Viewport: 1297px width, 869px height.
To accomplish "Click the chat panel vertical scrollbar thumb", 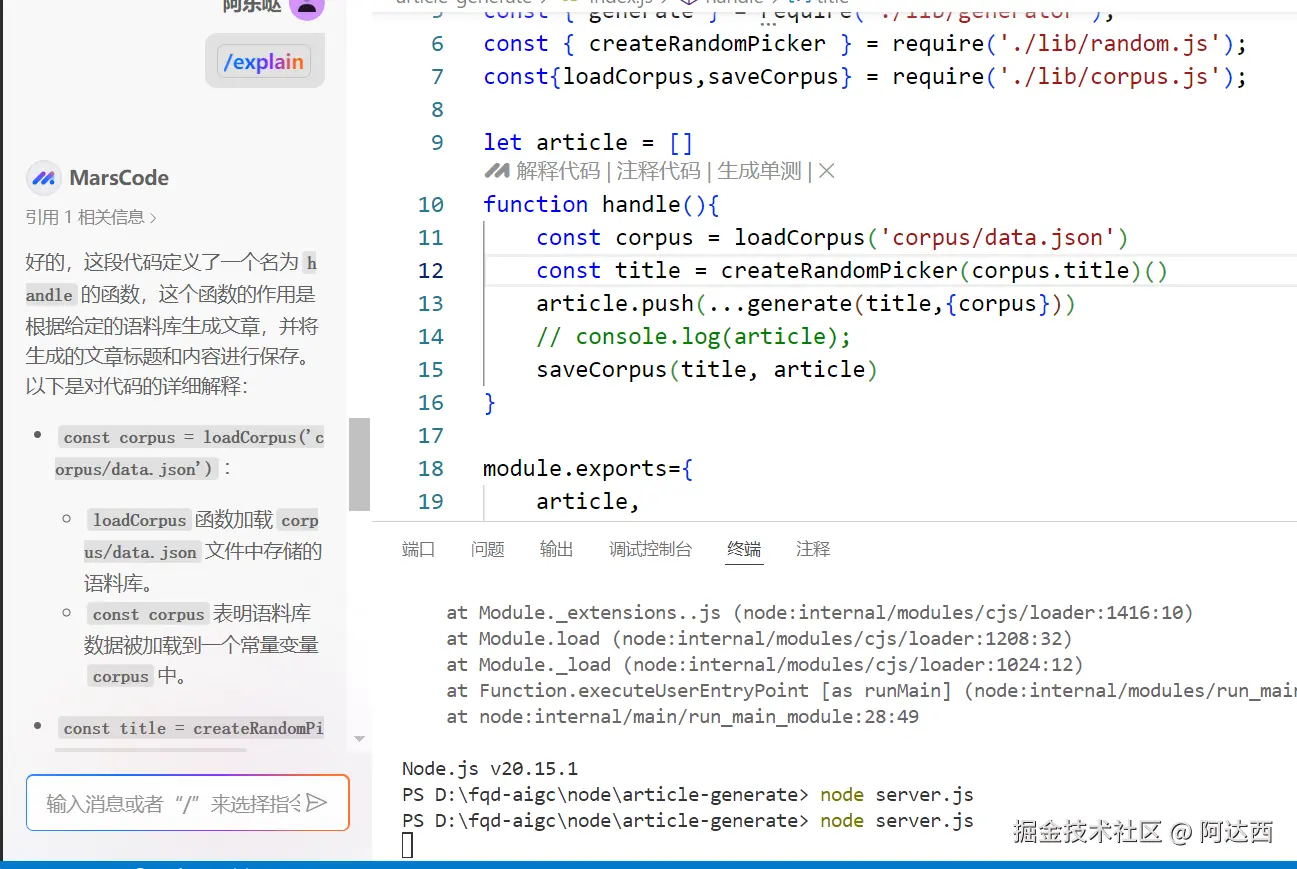I will [359, 464].
